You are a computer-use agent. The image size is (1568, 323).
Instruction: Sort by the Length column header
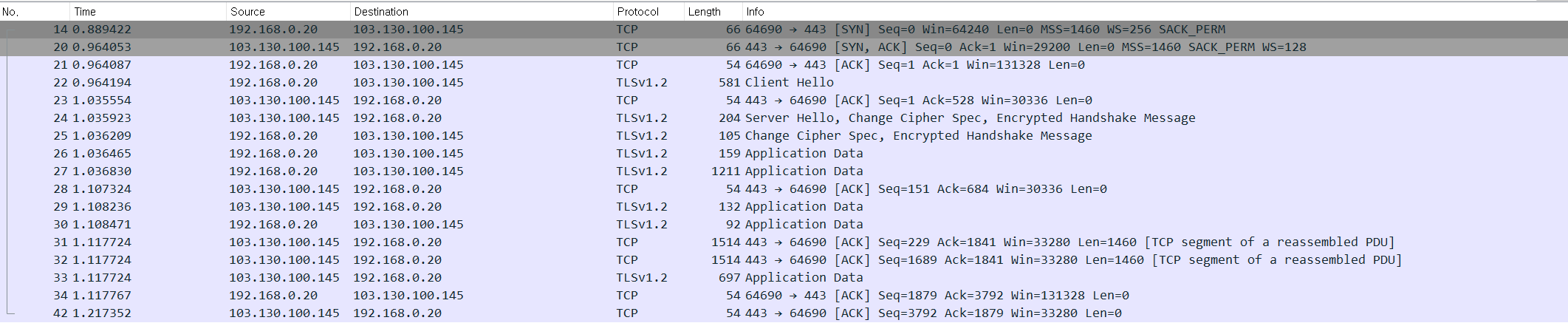(713, 11)
